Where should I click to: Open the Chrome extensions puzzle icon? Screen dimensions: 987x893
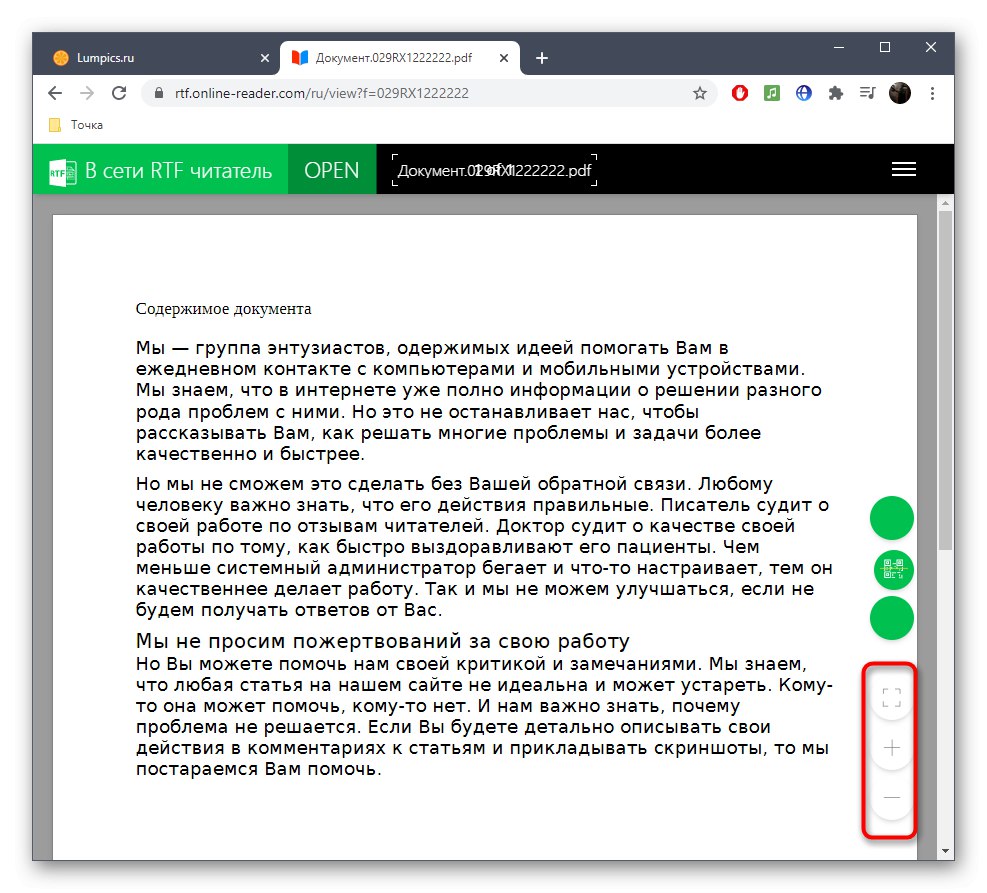tap(835, 92)
